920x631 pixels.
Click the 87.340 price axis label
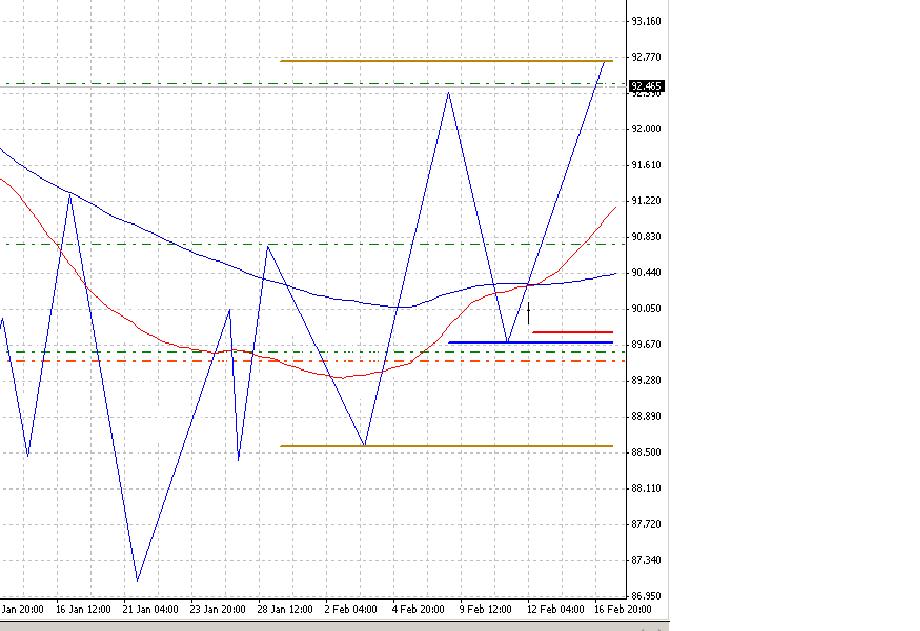(646, 561)
